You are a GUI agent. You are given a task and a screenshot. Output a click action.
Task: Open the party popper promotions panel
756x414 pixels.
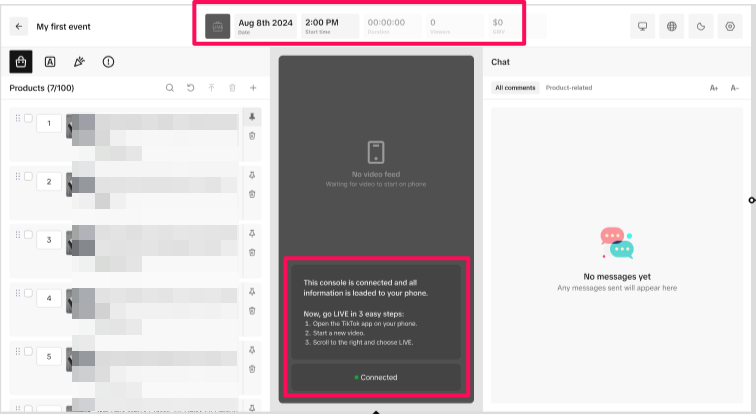point(79,62)
